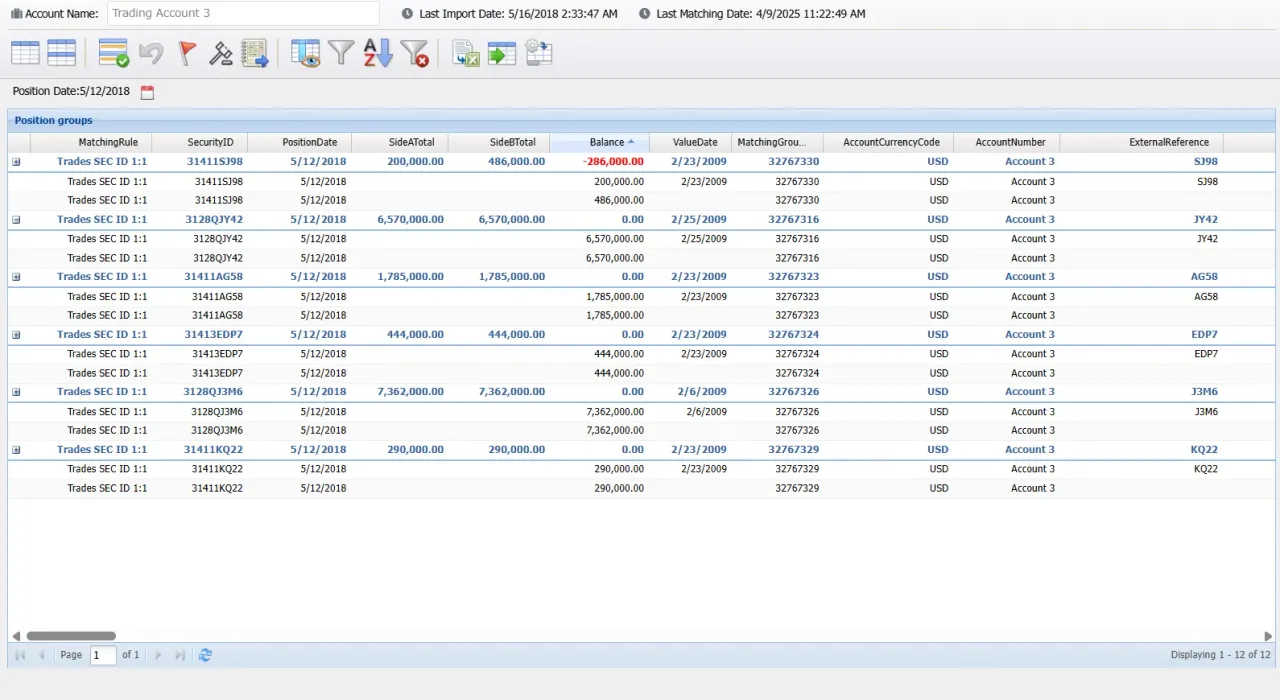Switch to the plain grid view icon
The image size is (1280, 700).
(x=25, y=53)
